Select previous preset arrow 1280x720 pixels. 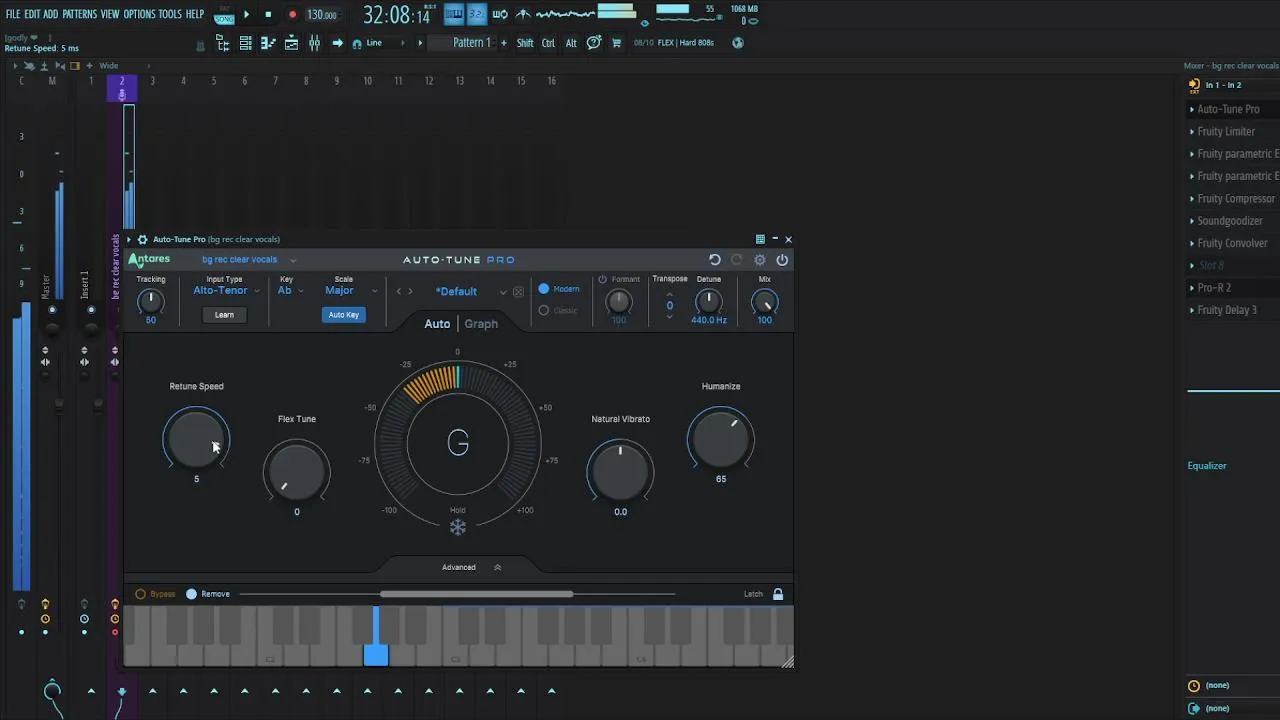(x=399, y=292)
